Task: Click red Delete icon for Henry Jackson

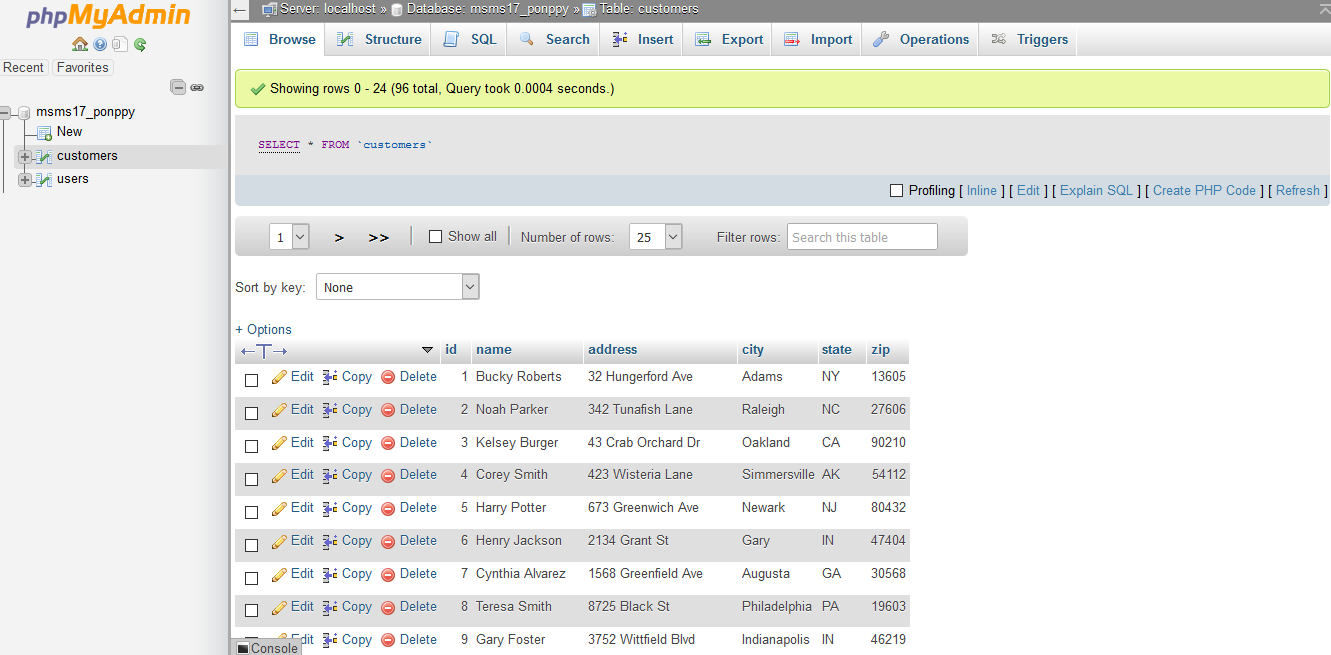Action: click(388, 541)
